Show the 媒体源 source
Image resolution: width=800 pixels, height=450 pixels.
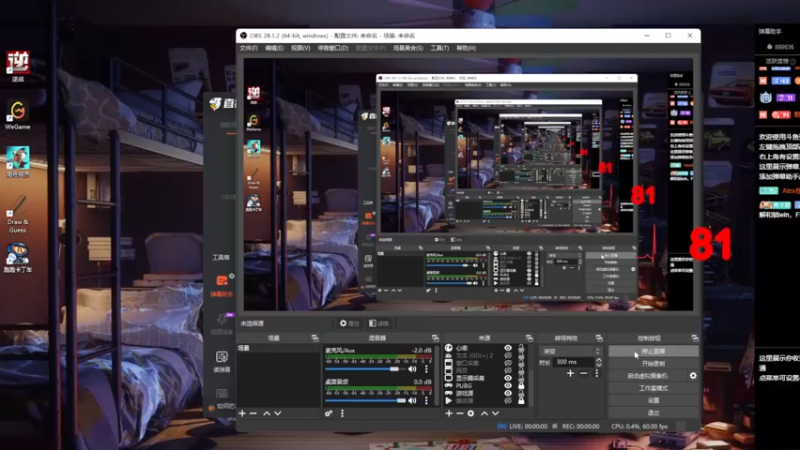508,401
